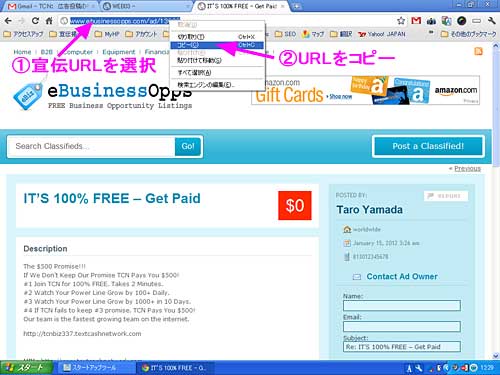Click the IME 'A' icon in taskbar
Viewport: 500px width, 375px height.
click(409, 368)
